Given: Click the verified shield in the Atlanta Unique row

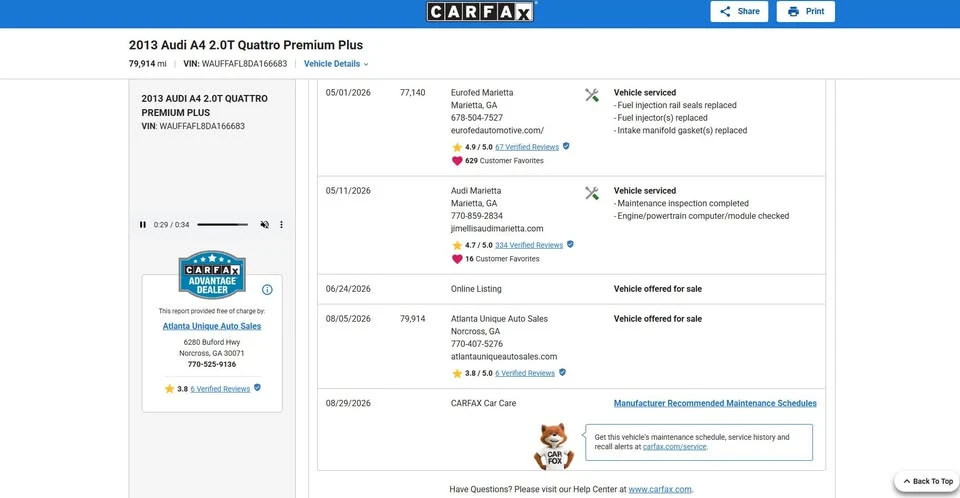Looking at the screenshot, I should coord(563,372).
